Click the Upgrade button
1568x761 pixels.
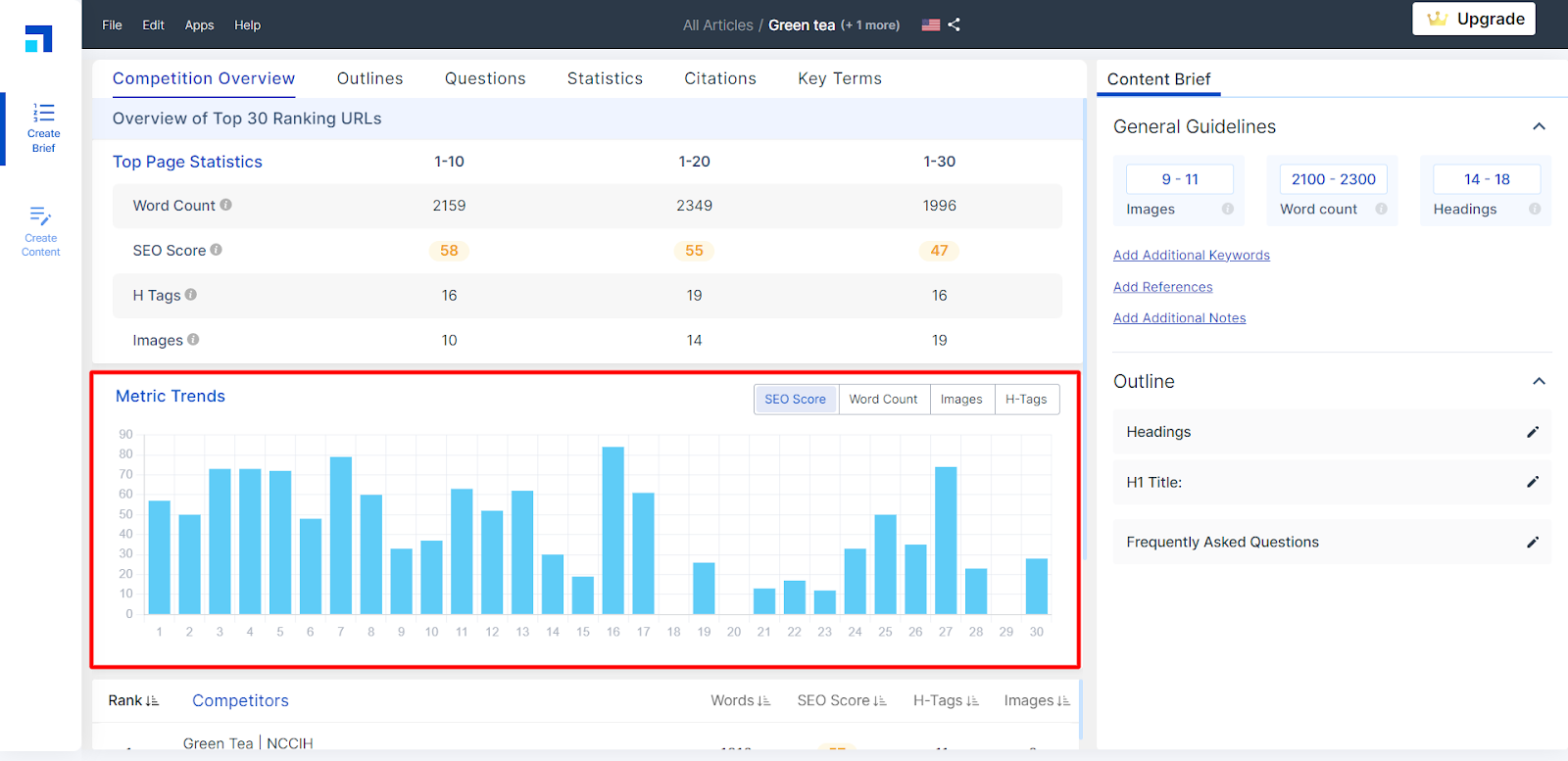(x=1474, y=19)
